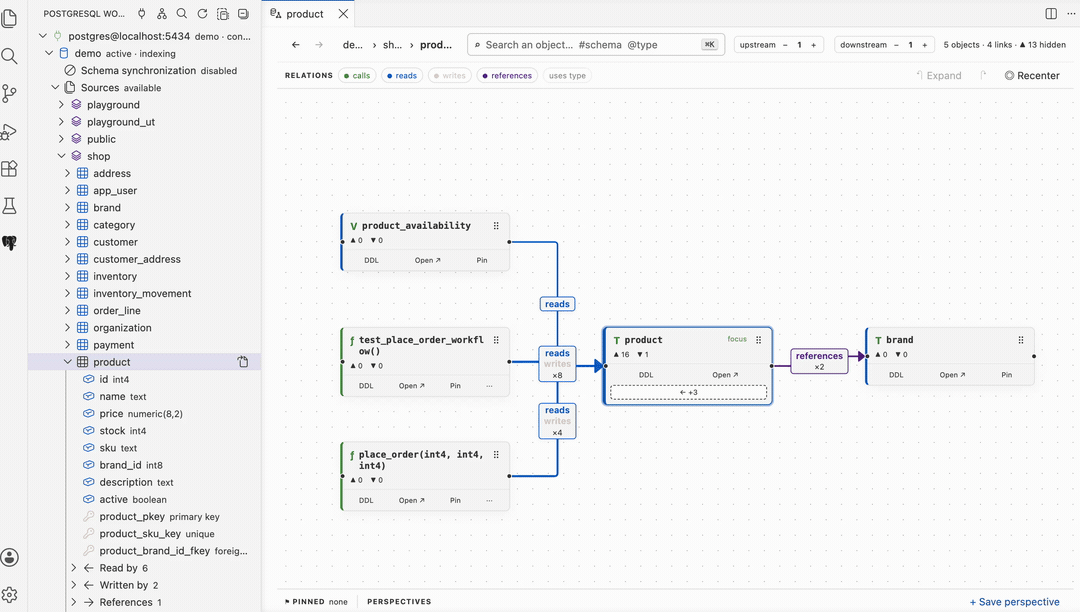Open the Explorer files icon in activity bar
The image size is (1080, 612).
[10, 19]
